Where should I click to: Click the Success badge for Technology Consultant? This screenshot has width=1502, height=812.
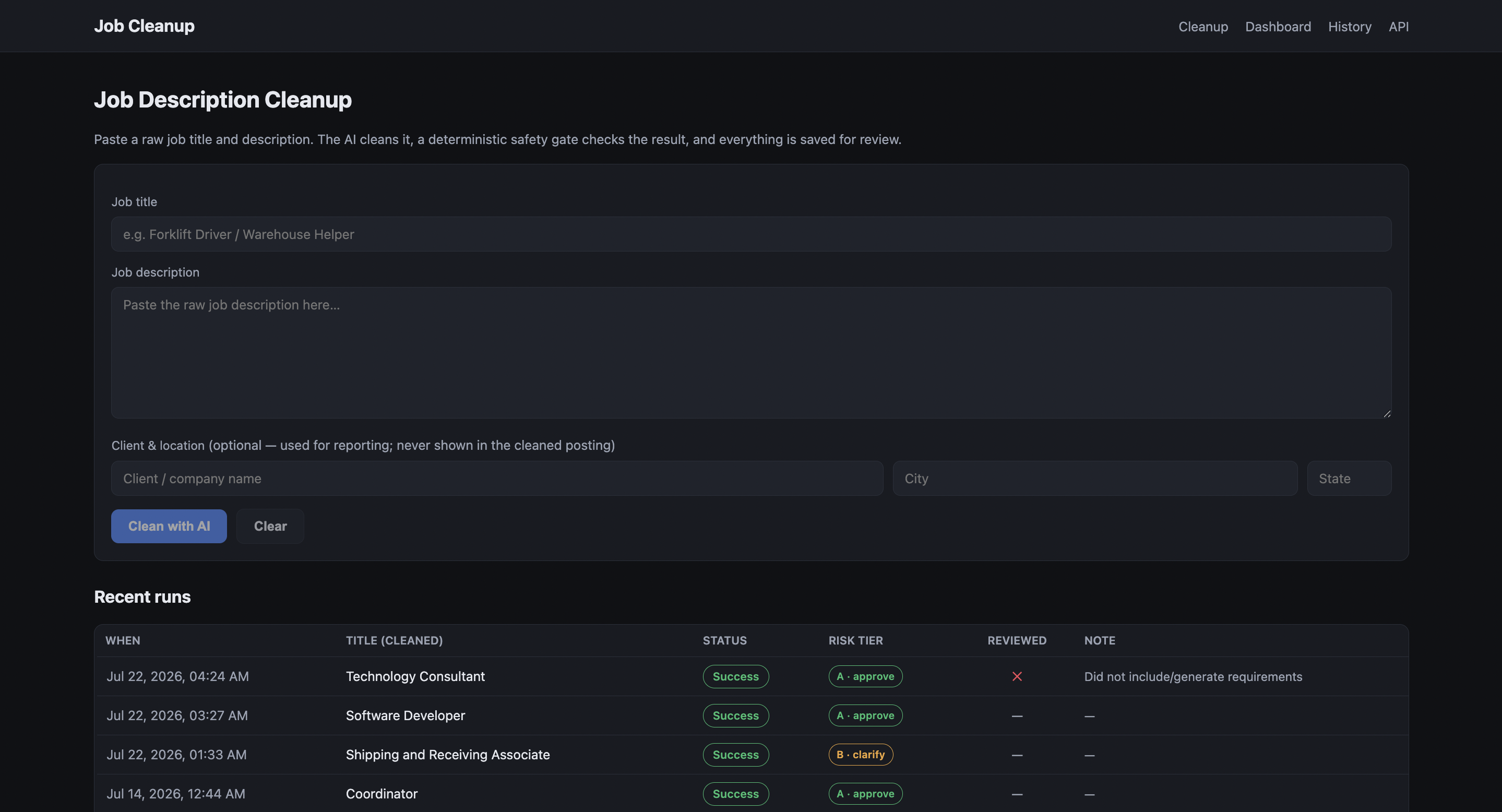pos(735,677)
